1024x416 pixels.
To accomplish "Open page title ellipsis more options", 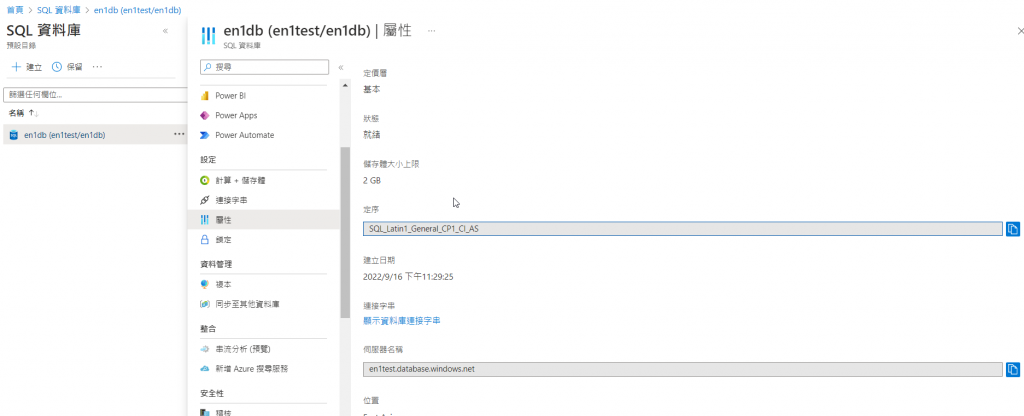I will pyautogui.click(x=432, y=31).
